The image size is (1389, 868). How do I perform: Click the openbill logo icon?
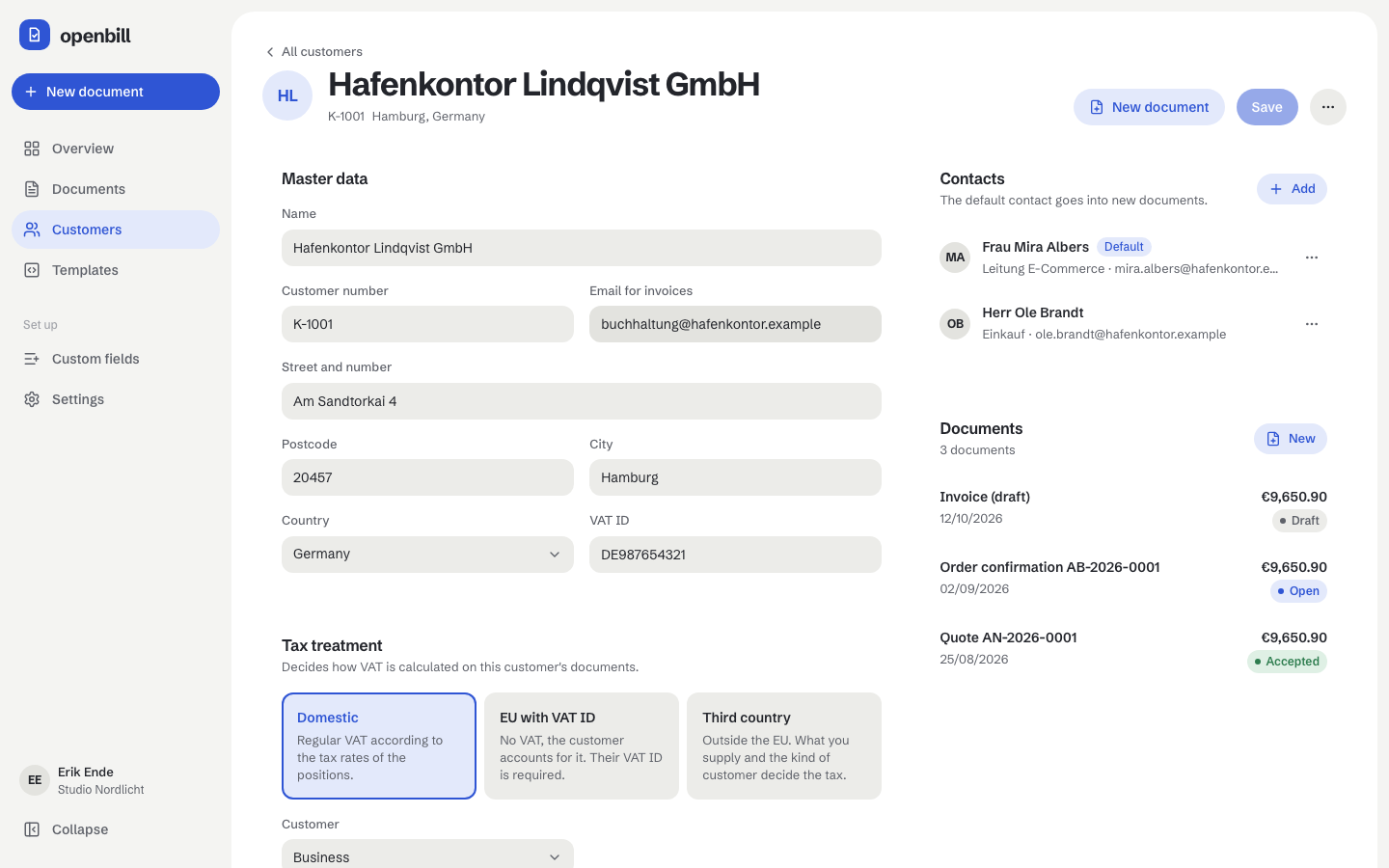click(35, 35)
